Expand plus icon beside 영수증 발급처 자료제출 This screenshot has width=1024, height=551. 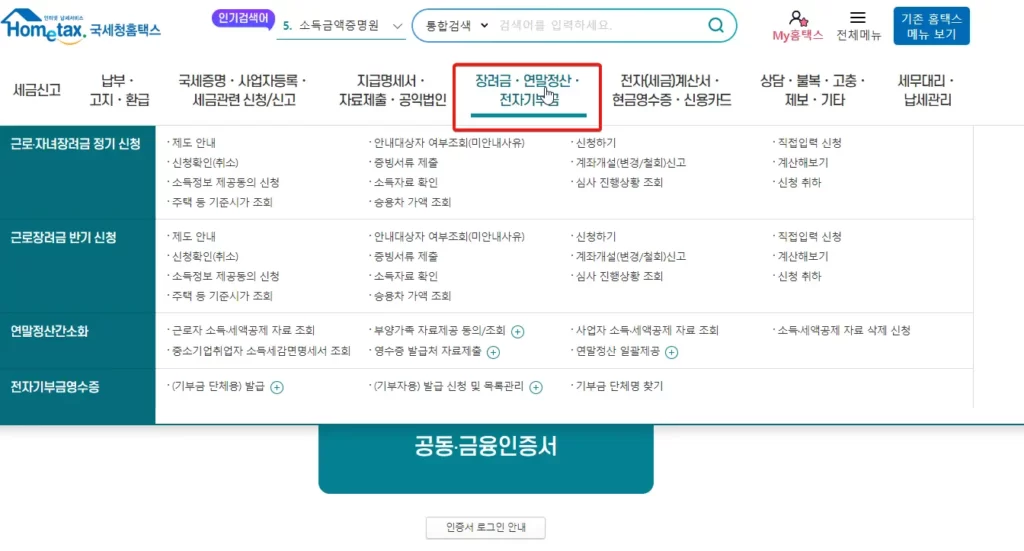pos(493,352)
